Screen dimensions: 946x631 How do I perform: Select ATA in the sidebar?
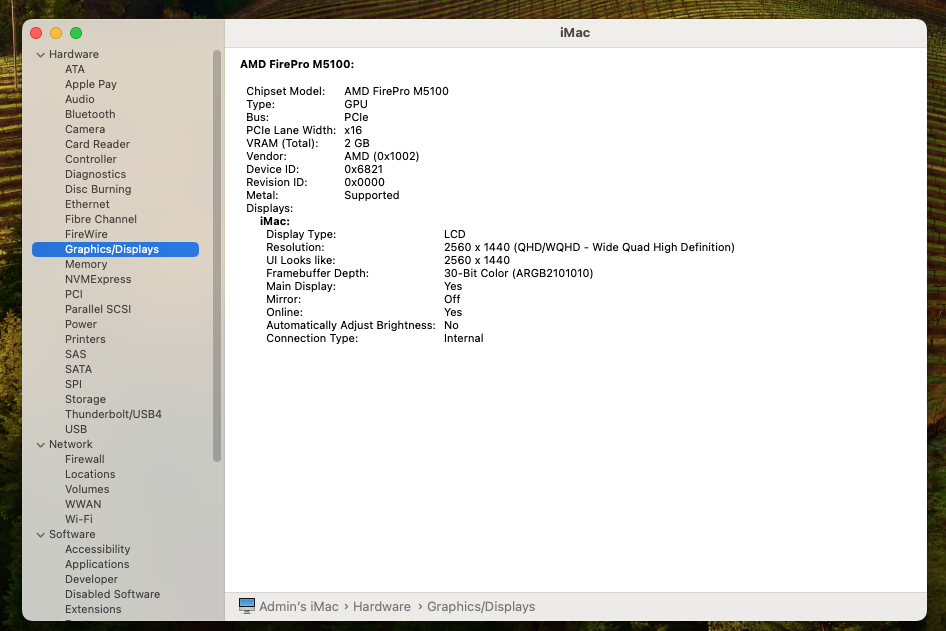[75, 69]
